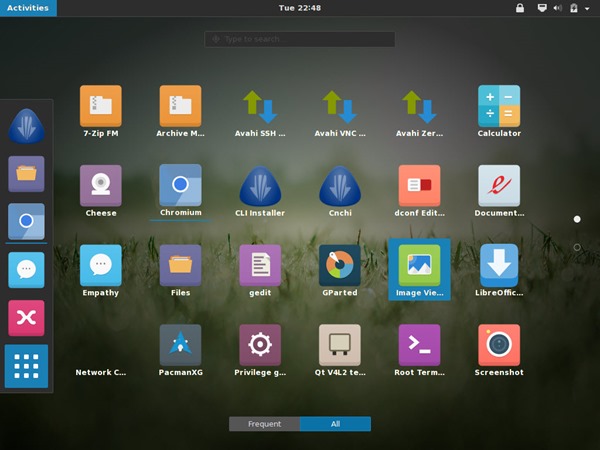Expand the system menu arrow
Image resolution: width=600 pixels, height=450 pixels.
[587, 8]
